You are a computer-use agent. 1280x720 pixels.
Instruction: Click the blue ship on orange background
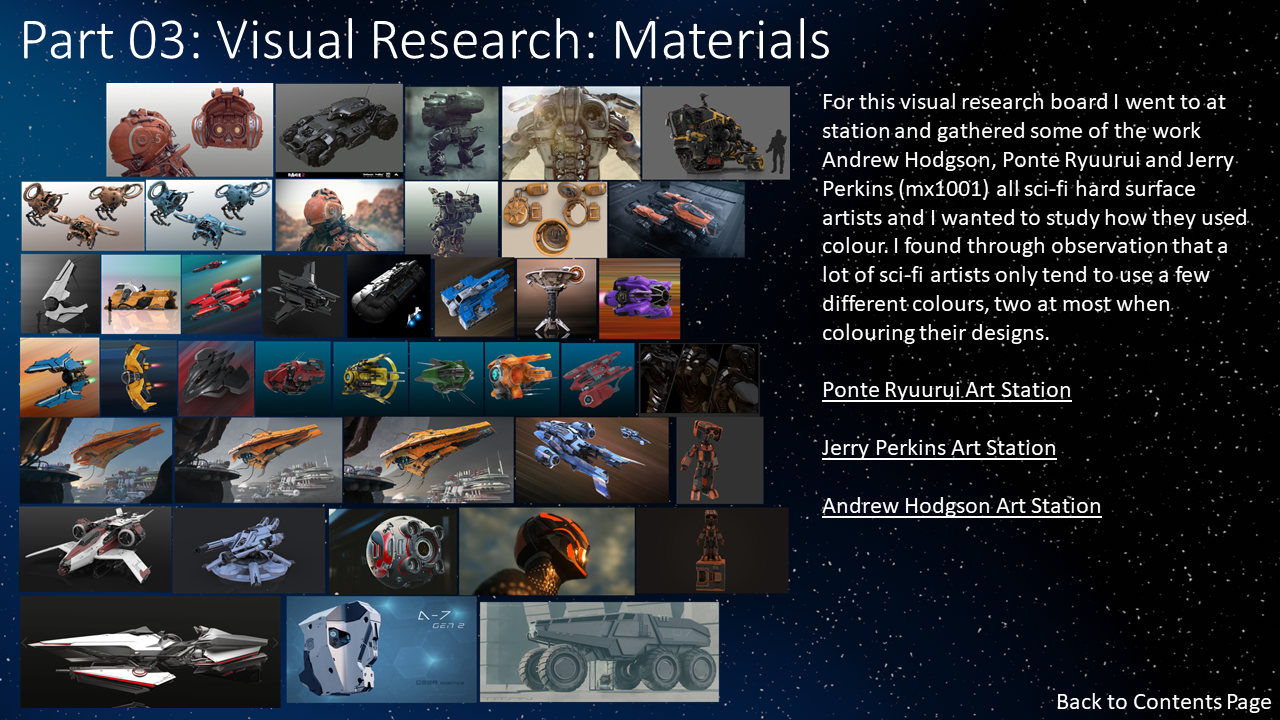(60, 377)
